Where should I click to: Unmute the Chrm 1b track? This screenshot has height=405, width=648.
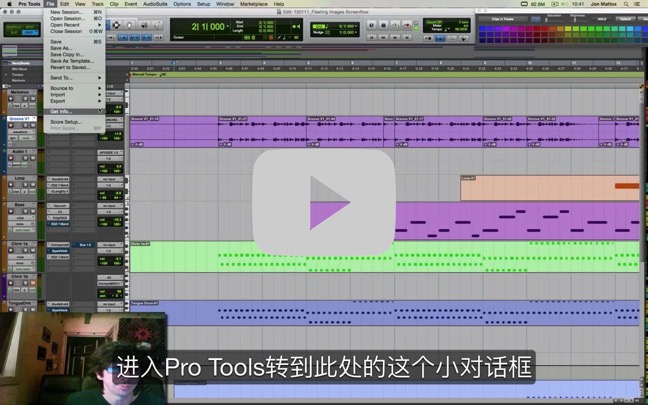(32, 284)
